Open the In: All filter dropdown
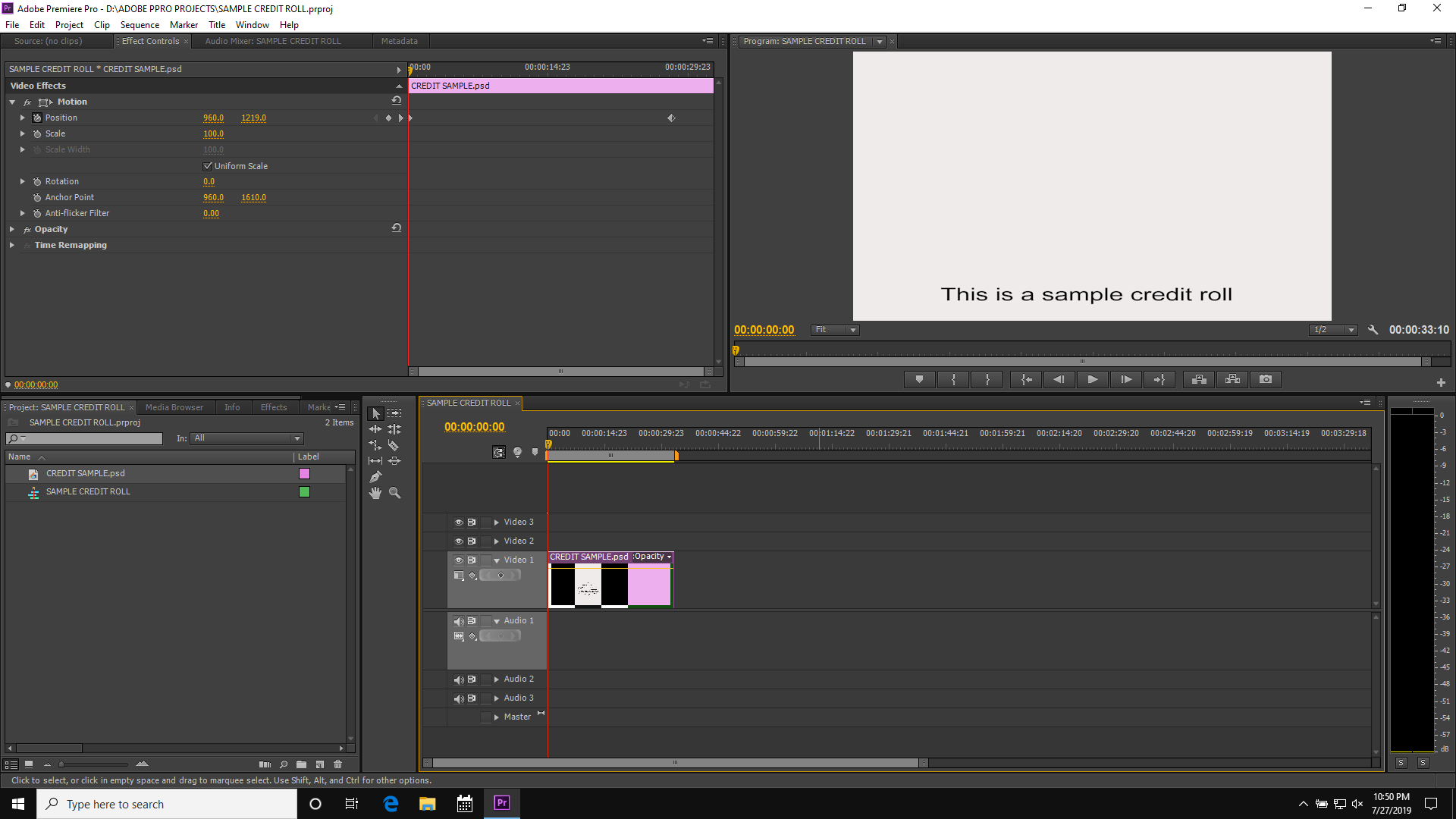This screenshot has width=1456, height=819. click(x=247, y=438)
